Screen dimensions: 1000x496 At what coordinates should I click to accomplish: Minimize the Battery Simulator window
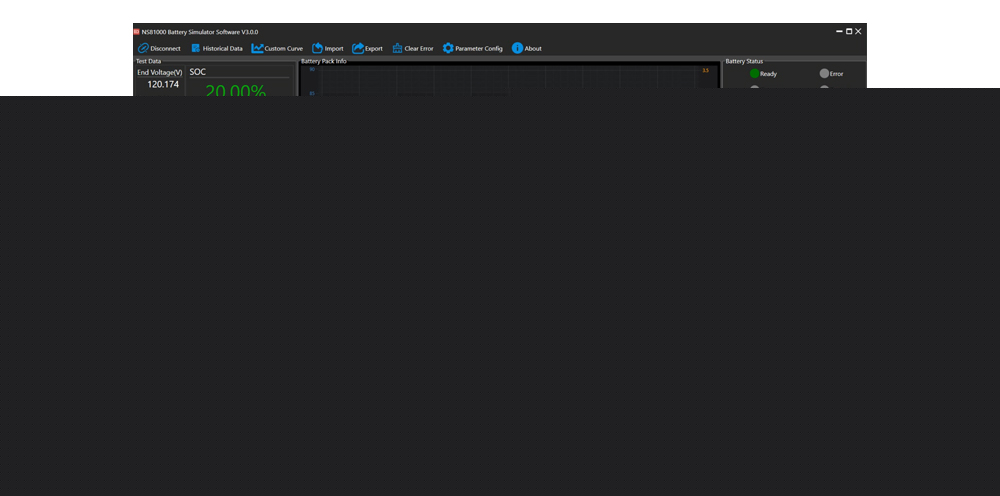point(839,31)
